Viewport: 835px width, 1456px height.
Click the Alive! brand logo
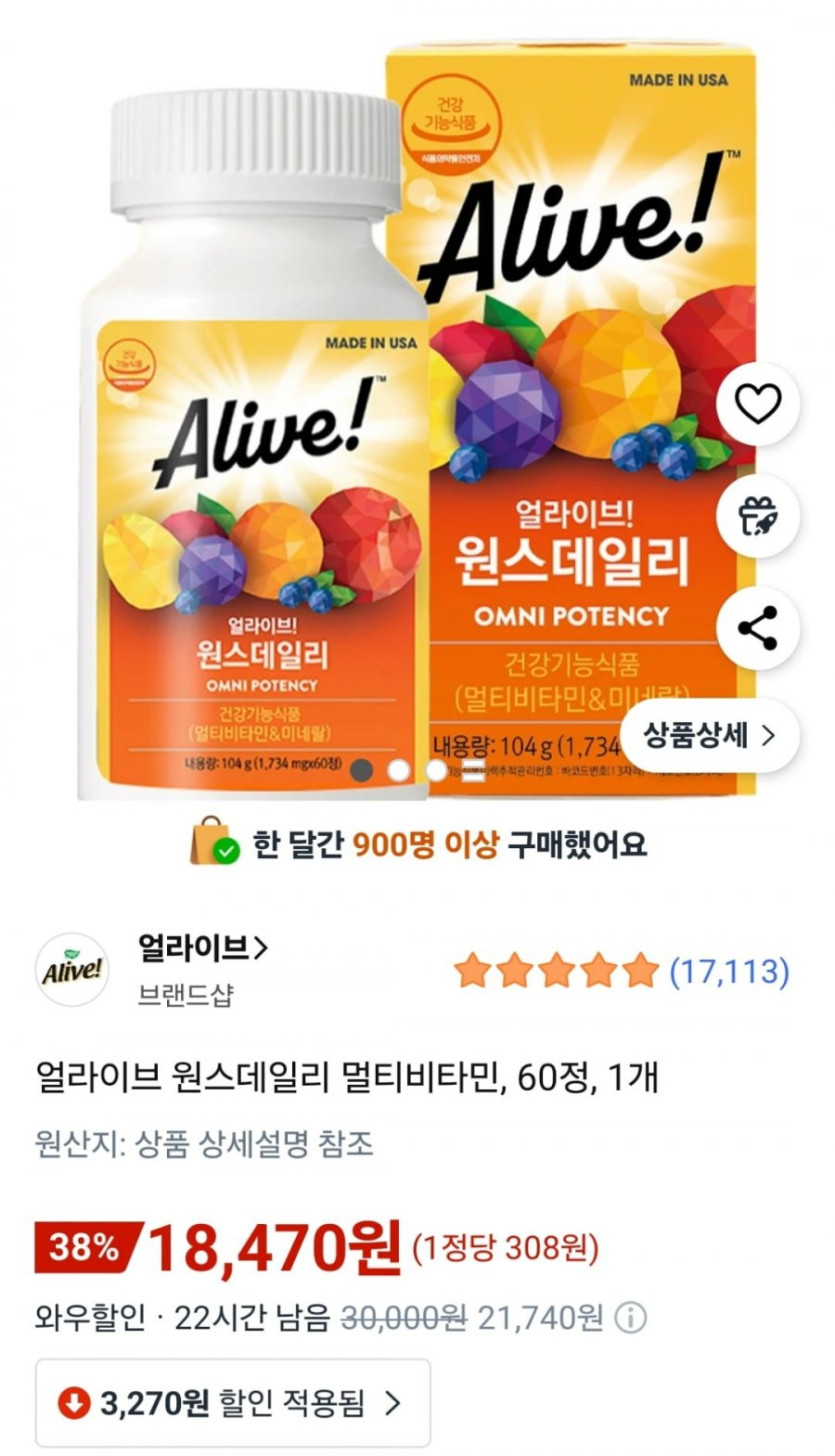click(x=72, y=970)
